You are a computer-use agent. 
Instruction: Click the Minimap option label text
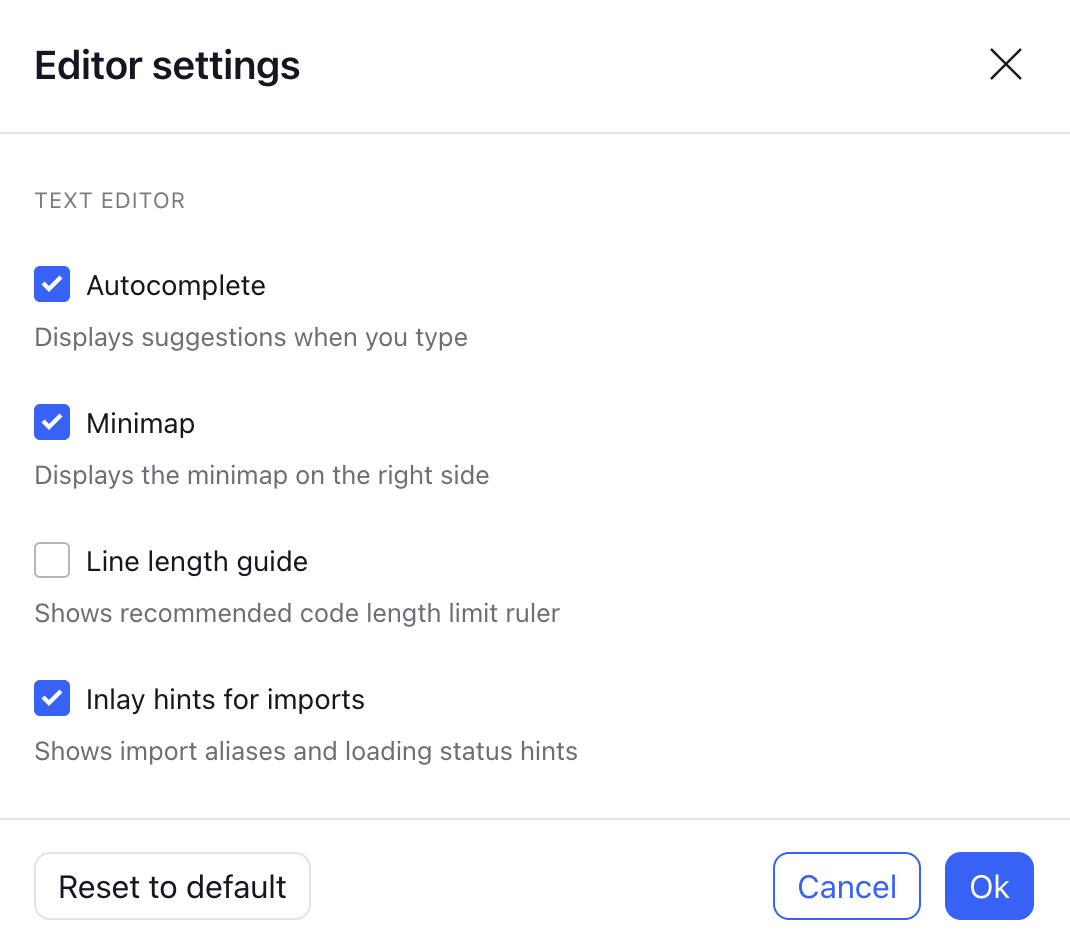tap(140, 423)
